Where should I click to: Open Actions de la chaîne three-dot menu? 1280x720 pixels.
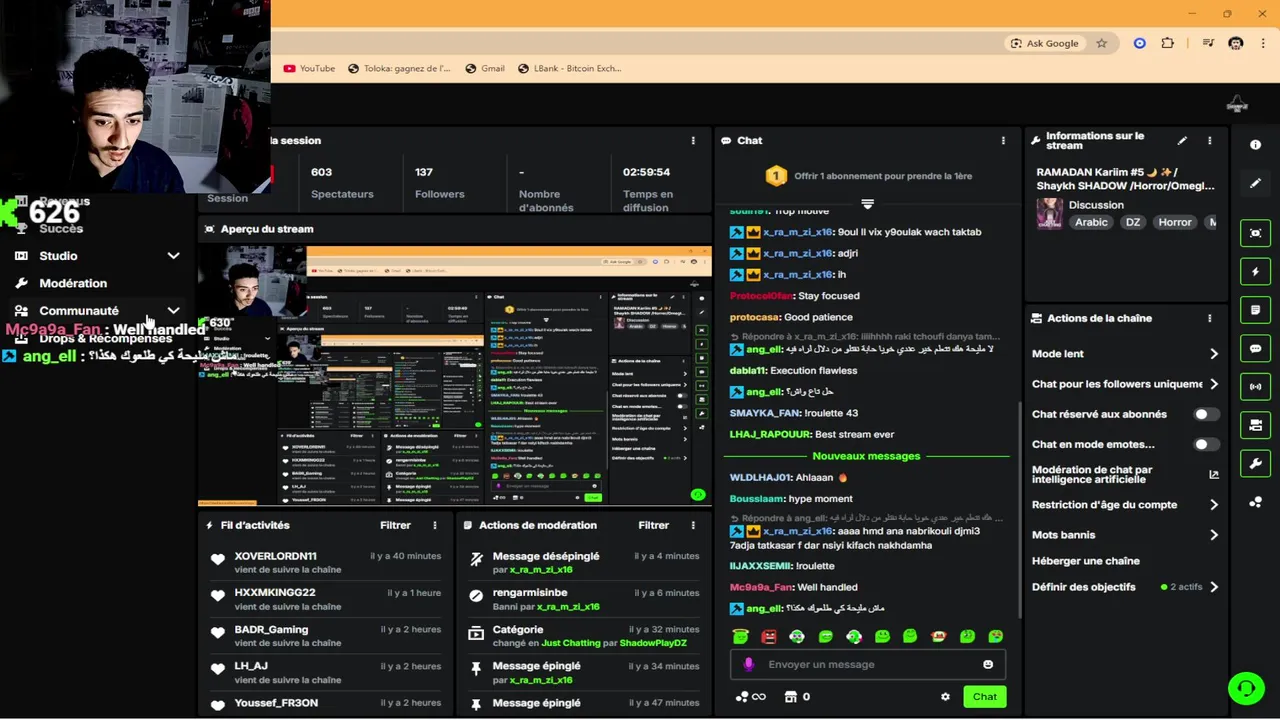click(x=1209, y=319)
